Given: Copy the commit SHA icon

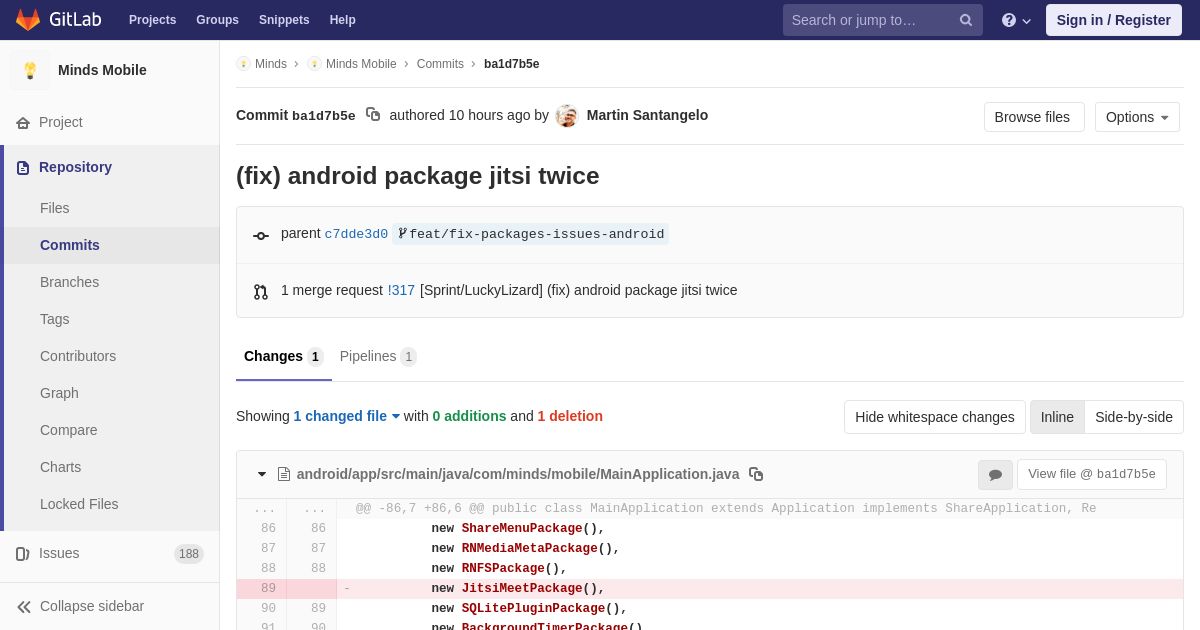Looking at the screenshot, I should (373, 115).
